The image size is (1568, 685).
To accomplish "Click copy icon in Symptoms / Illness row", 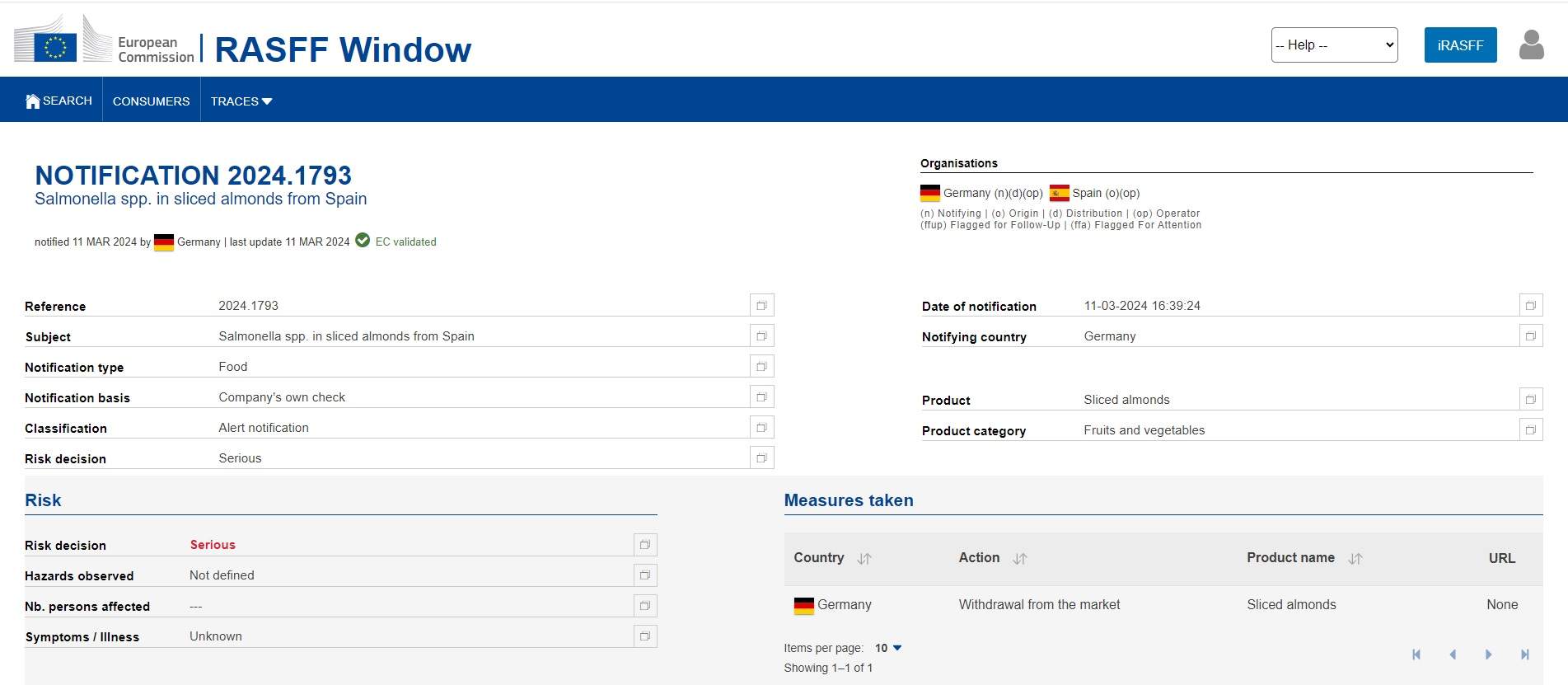I will [x=645, y=636].
